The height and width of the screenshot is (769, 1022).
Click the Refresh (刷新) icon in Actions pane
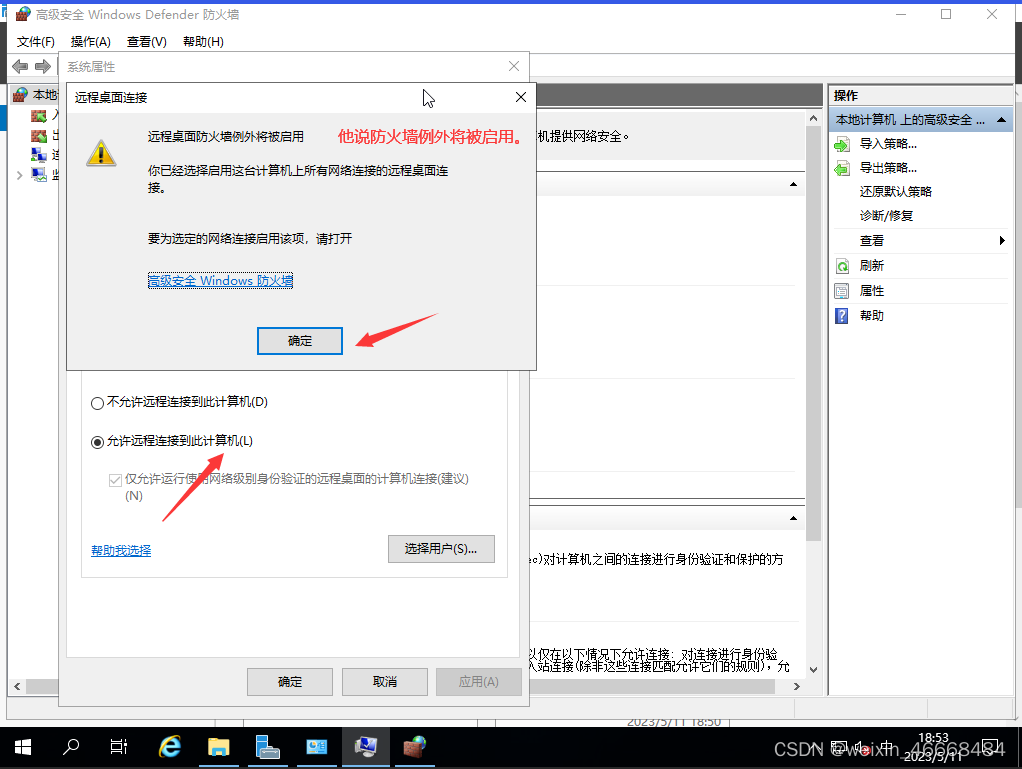click(842, 266)
